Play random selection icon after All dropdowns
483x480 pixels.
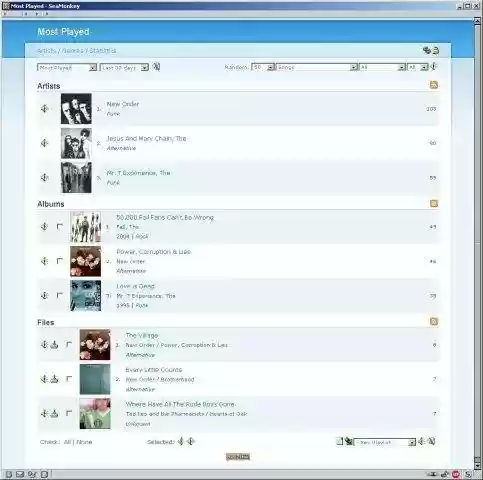[434, 67]
